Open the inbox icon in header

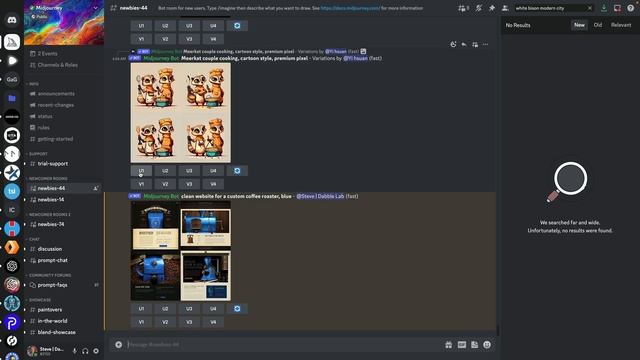click(x=617, y=8)
